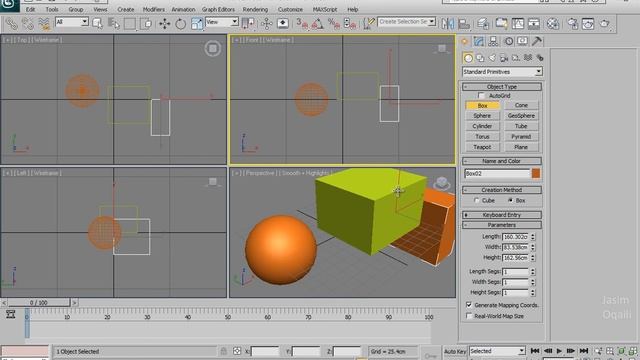
Task: Switch to the Modify command panel tab
Action: pos(479,41)
